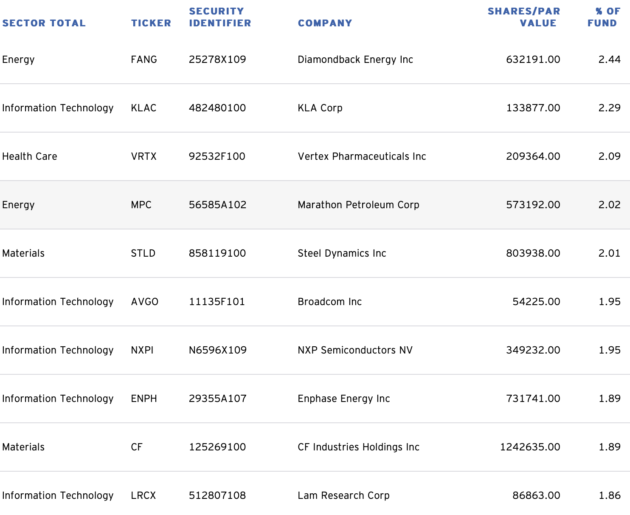Select Enphase Energy Inc company name
Screen dimensions: 630x515
point(344,399)
